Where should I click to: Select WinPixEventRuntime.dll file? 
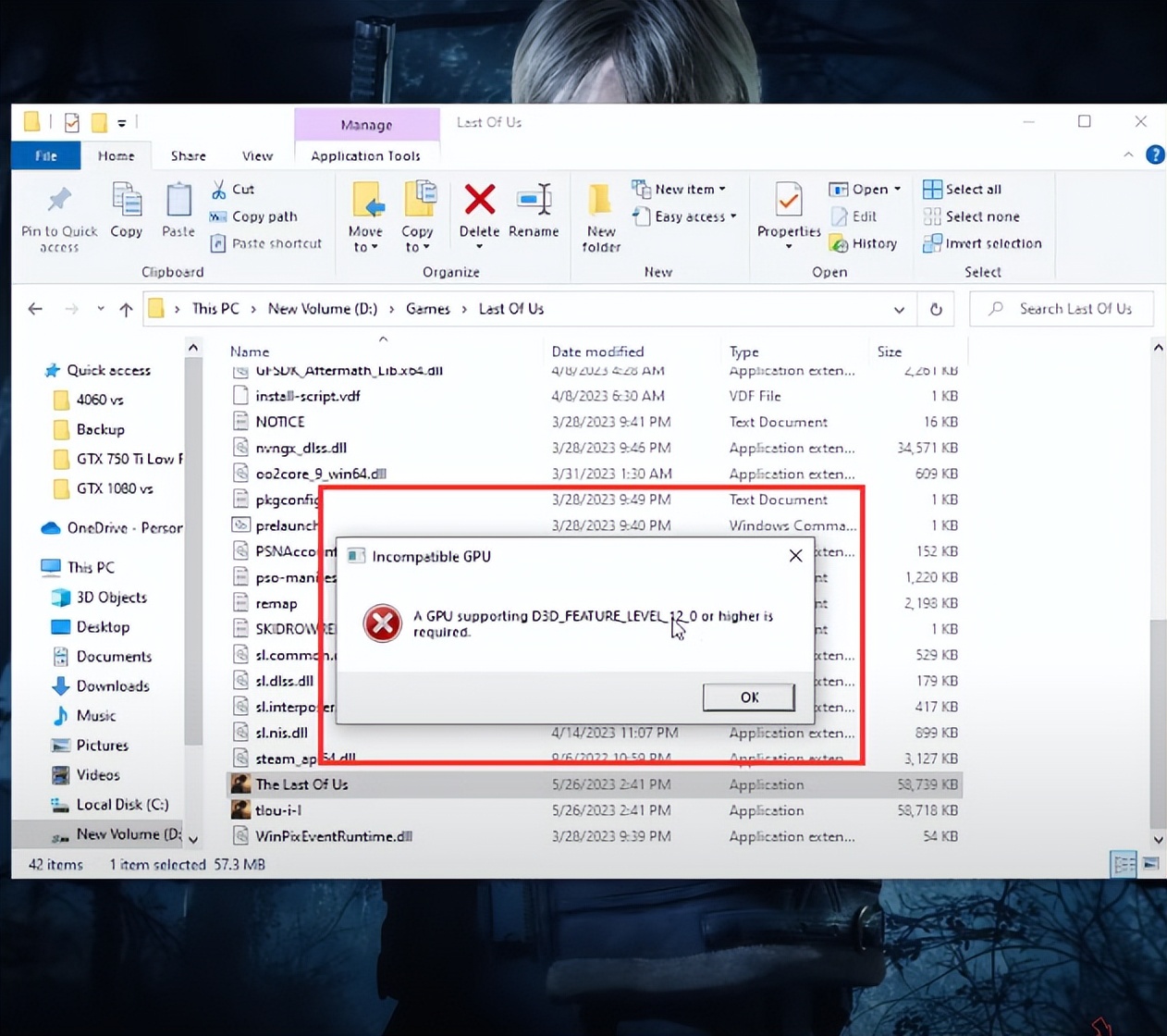(x=594, y=836)
